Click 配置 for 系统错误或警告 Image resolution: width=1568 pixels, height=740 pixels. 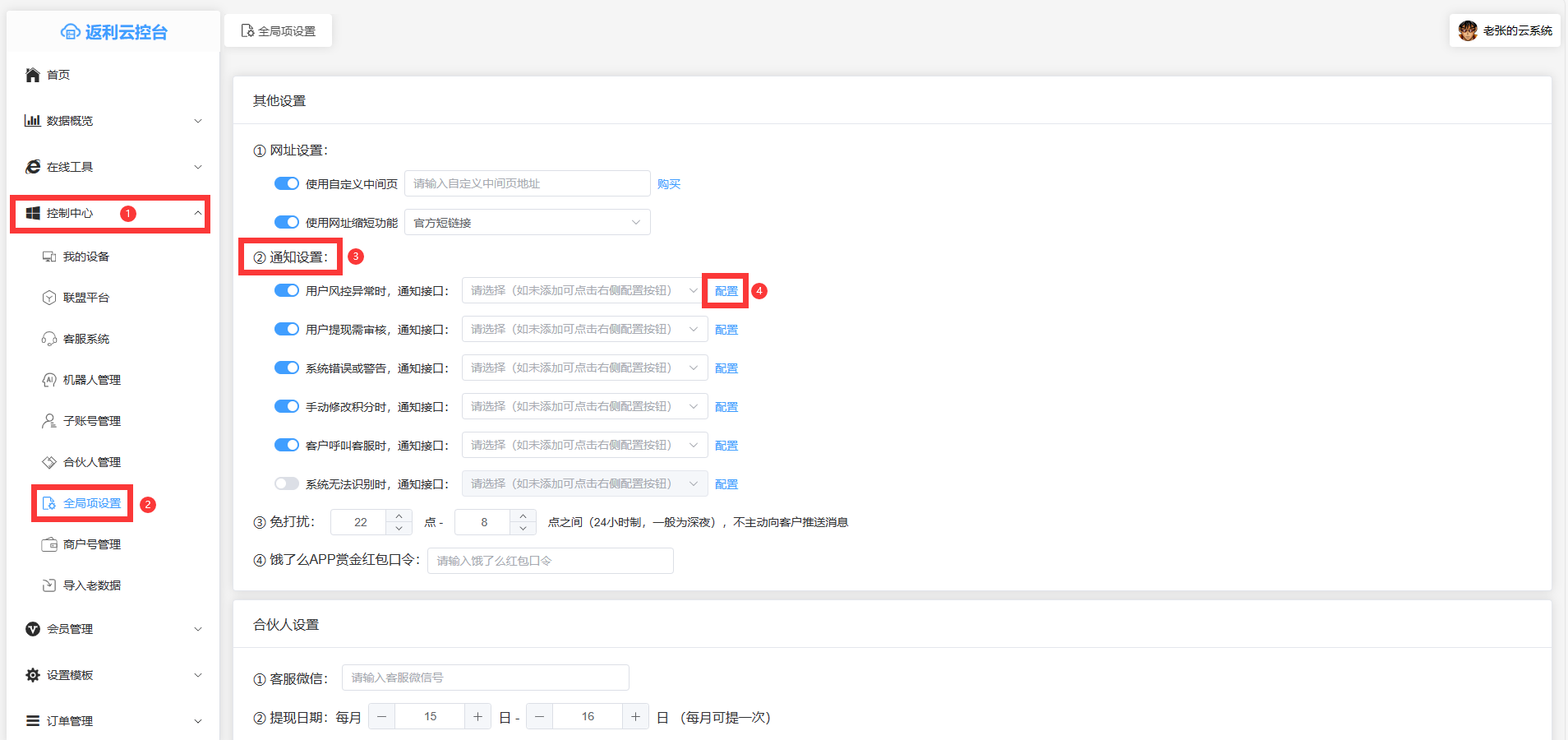pyautogui.click(x=726, y=368)
